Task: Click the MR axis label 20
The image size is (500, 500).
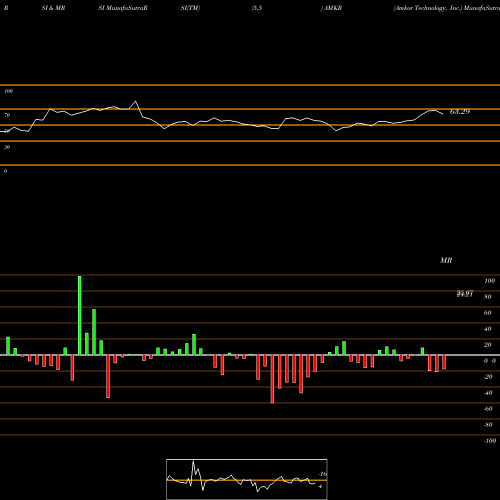Action: (487, 345)
